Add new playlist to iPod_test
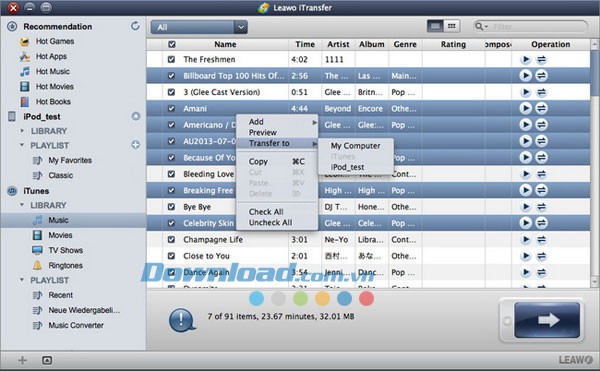Screen dimensions: 600x371 point(135,145)
